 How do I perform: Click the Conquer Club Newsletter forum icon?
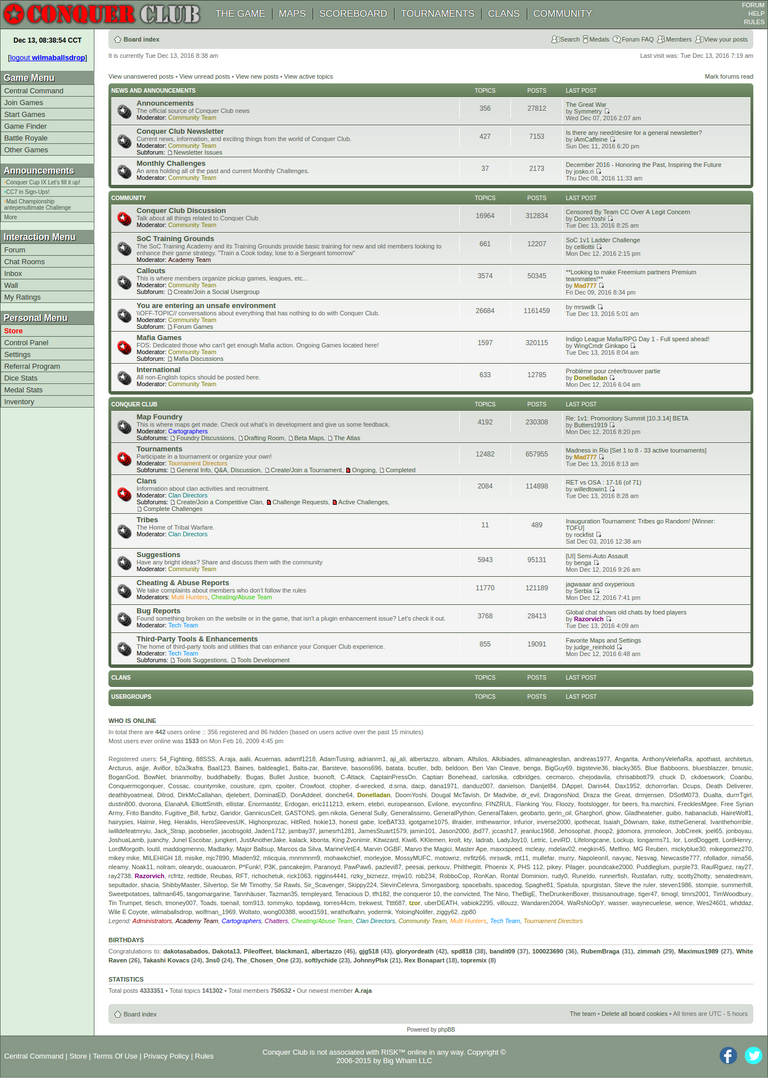(x=125, y=141)
